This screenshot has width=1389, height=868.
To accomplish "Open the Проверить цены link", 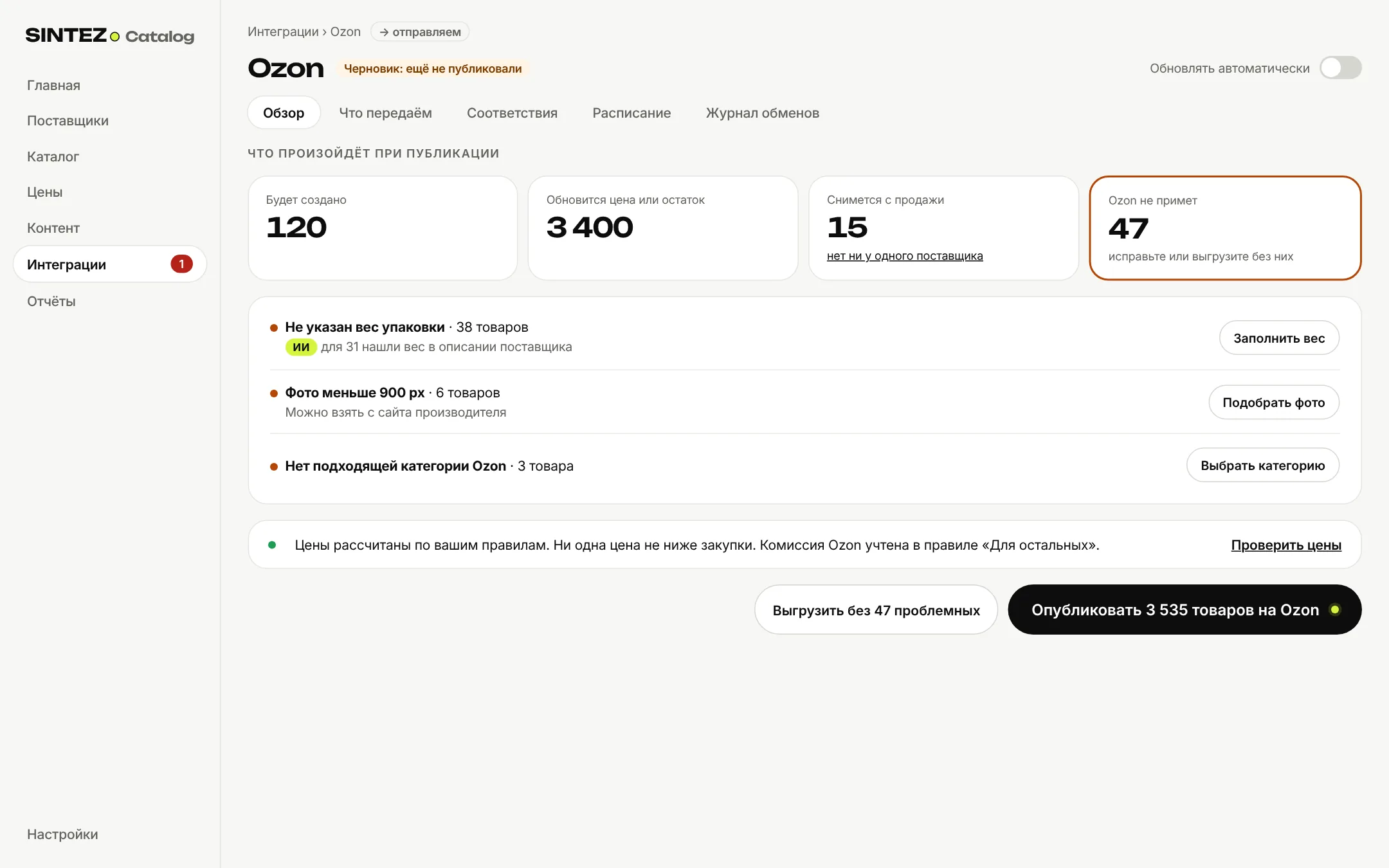I will (1286, 545).
